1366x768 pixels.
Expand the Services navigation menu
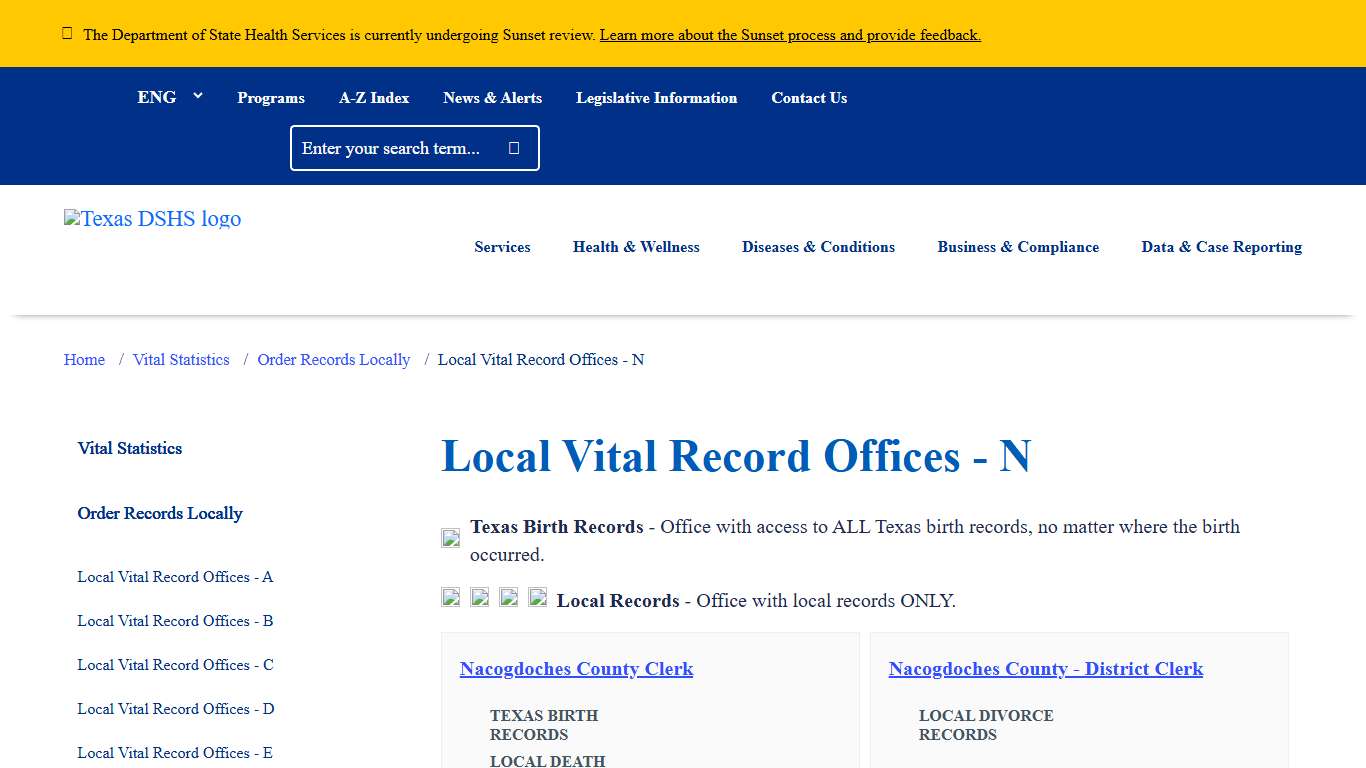[502, 247]
